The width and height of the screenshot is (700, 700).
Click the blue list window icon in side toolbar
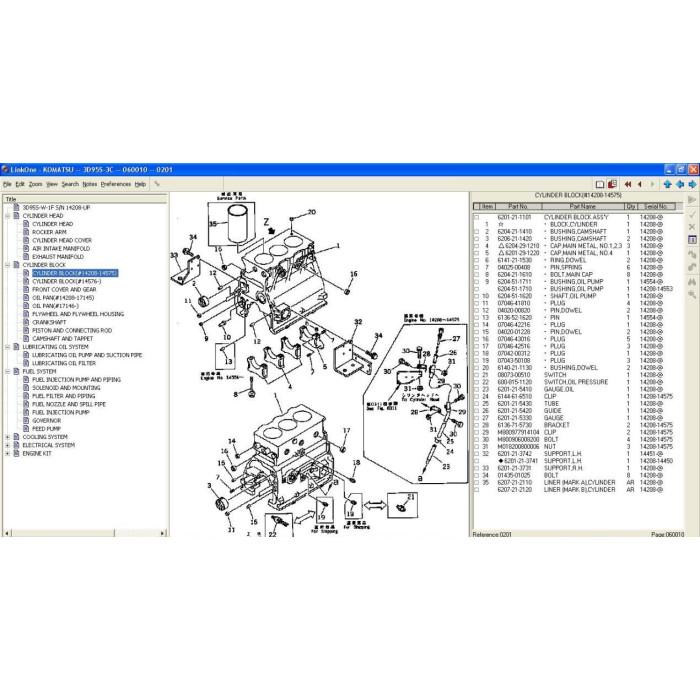(x=692, y=240)
